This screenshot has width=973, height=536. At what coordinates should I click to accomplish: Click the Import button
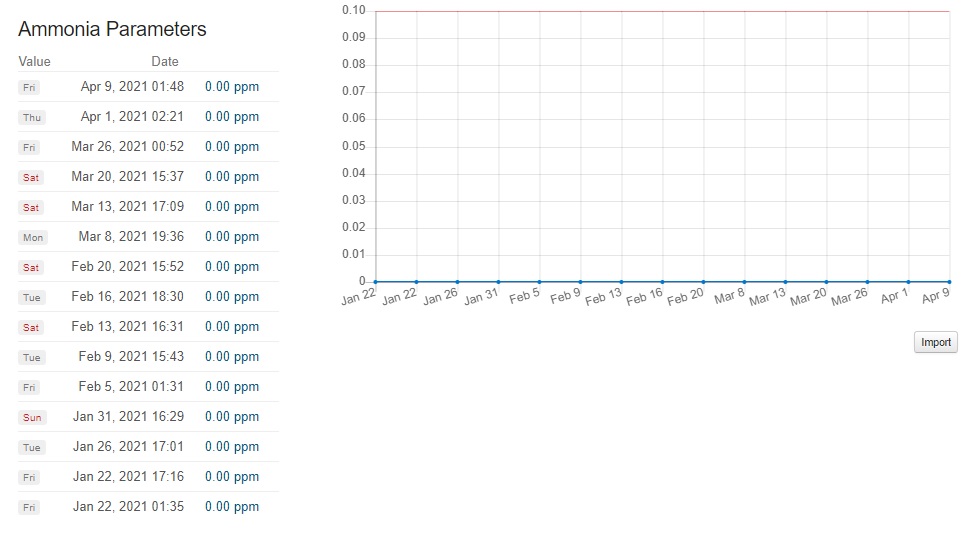936,342
